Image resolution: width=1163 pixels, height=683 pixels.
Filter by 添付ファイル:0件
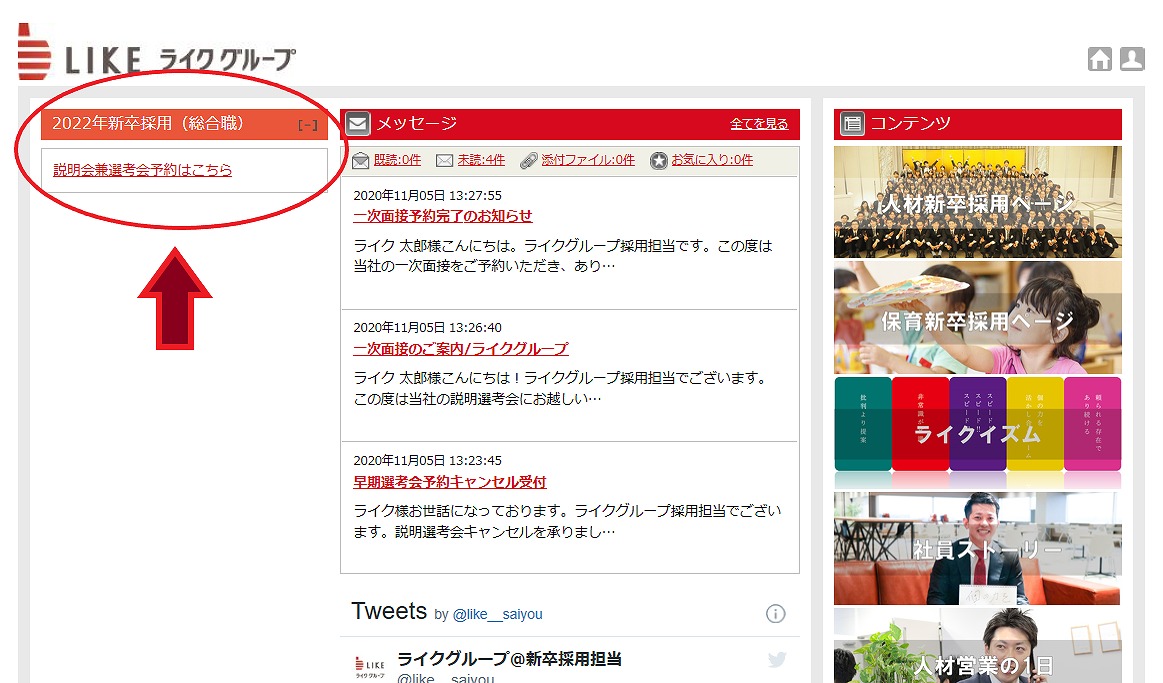(x=587, y=160)
